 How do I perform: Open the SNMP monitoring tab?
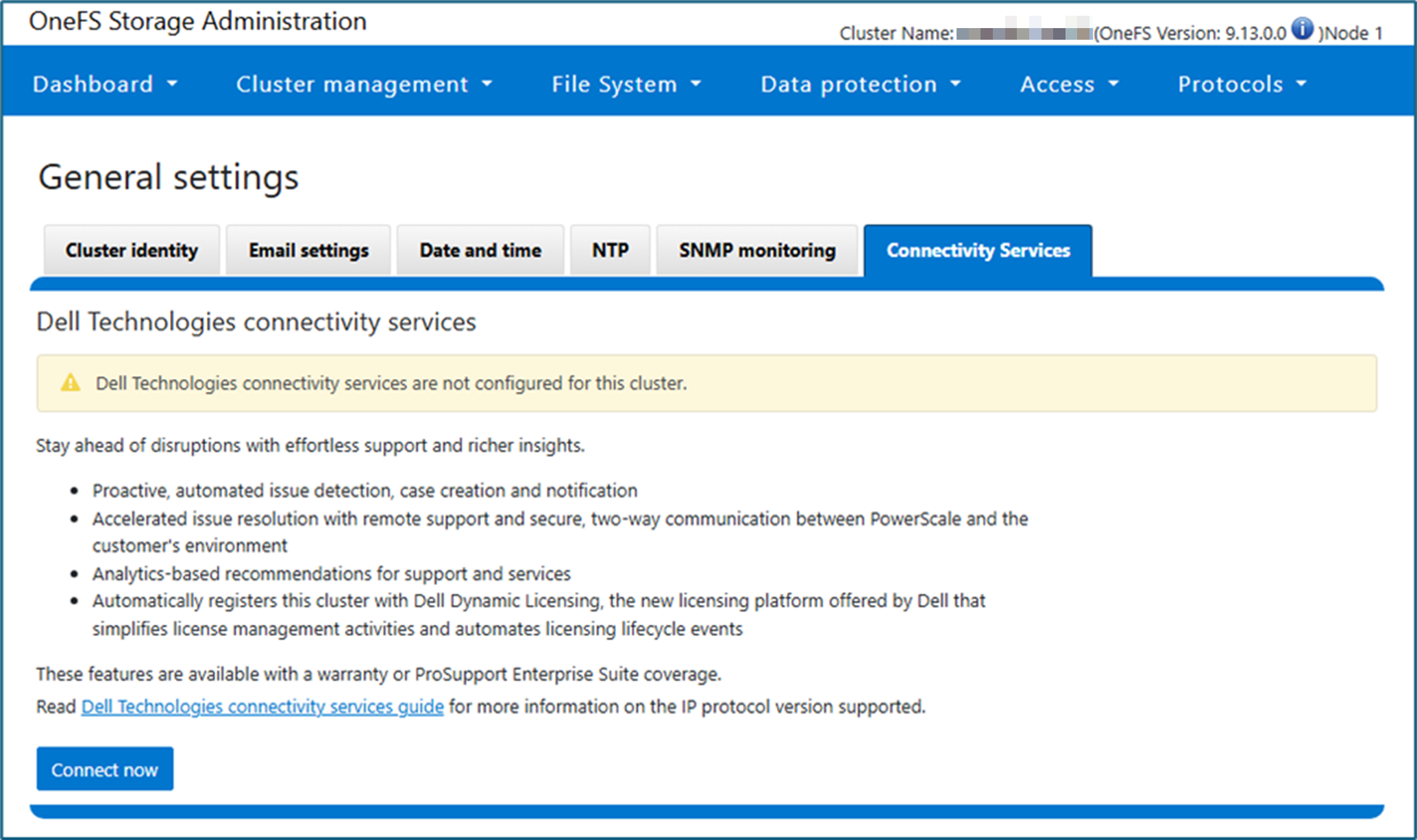tap(757, 251)
